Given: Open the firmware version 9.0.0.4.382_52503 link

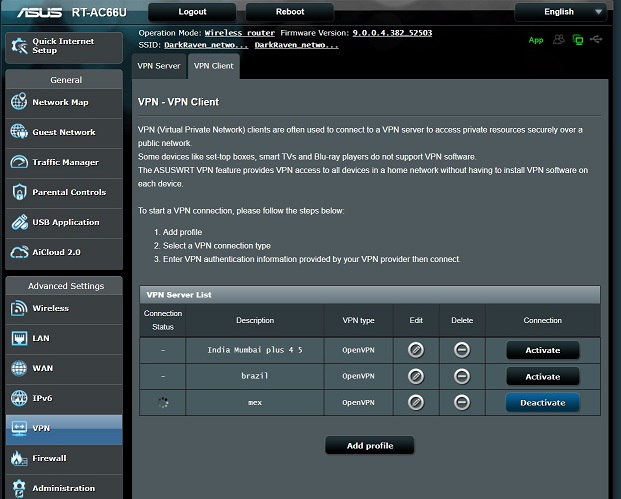Looking at the screenshot, I should (392, 33).
